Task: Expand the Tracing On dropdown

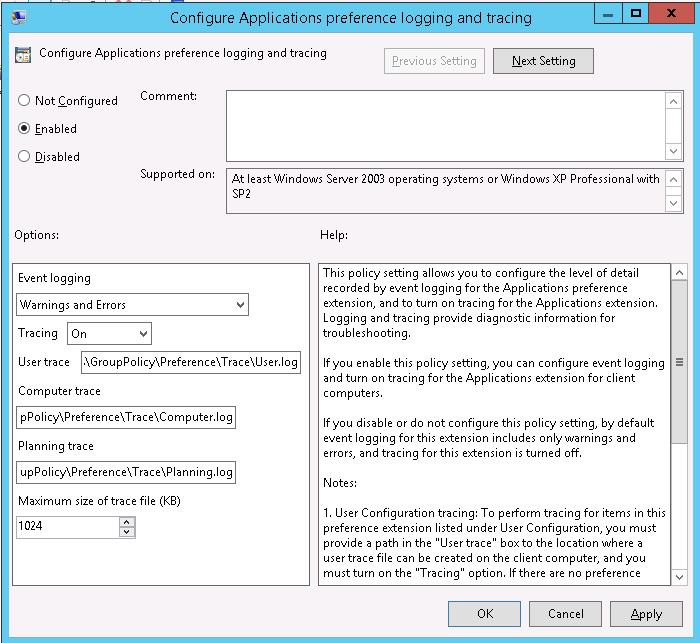Action: (109, 333)
